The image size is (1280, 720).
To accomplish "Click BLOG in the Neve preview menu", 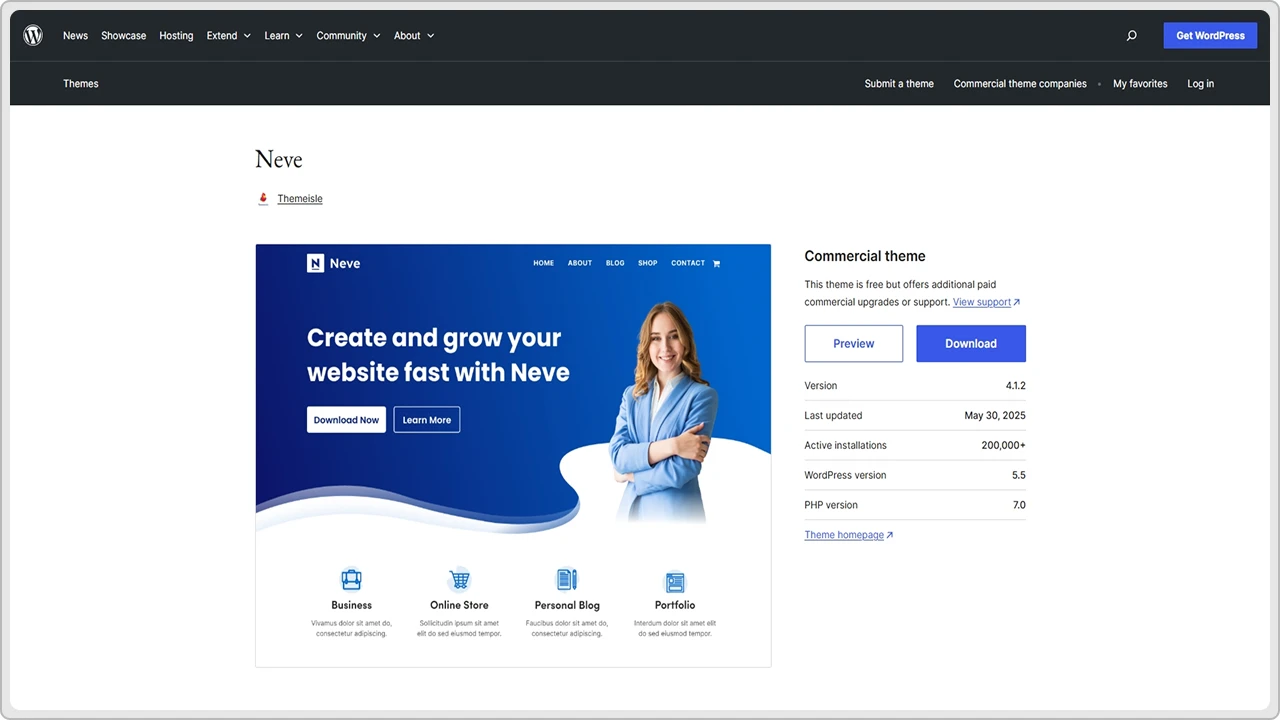I will tap(615, 263).
